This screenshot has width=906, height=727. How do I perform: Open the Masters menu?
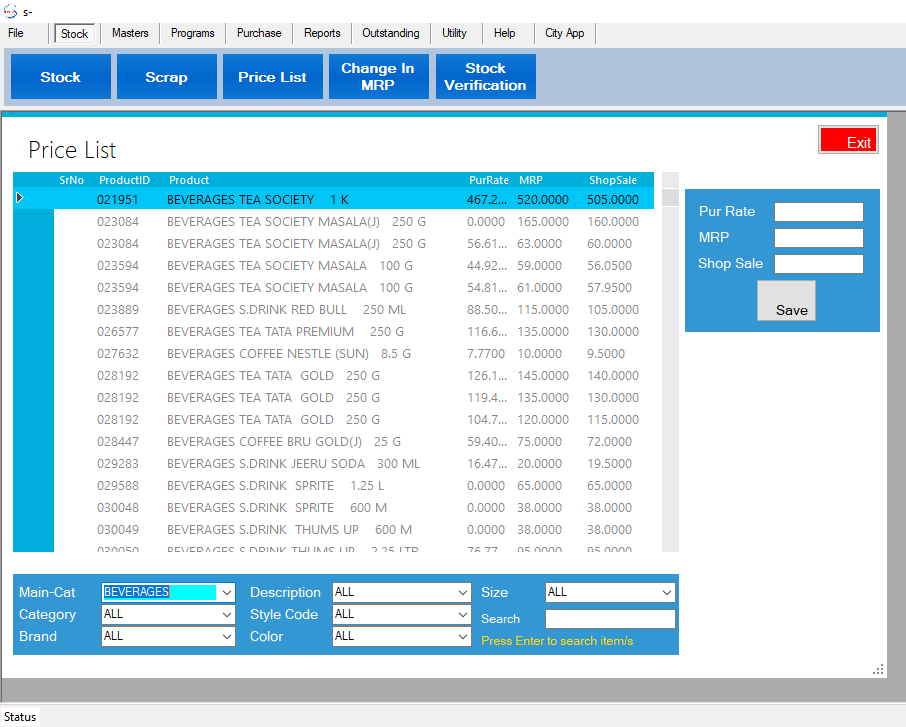coord(130,33)
